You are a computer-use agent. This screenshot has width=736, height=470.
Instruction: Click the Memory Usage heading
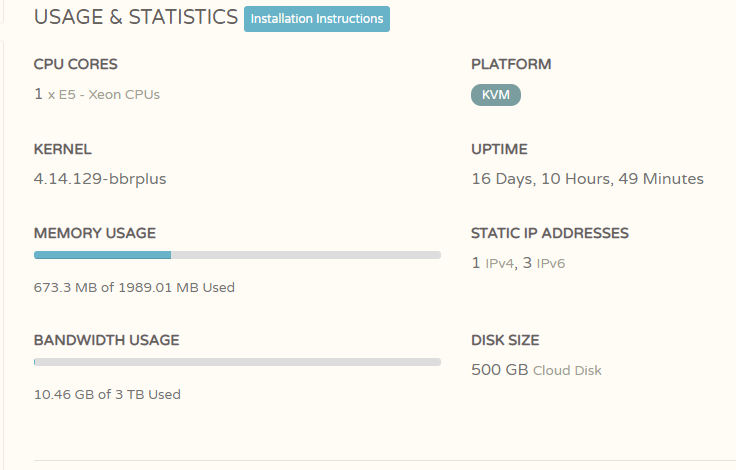click(95, 233)
